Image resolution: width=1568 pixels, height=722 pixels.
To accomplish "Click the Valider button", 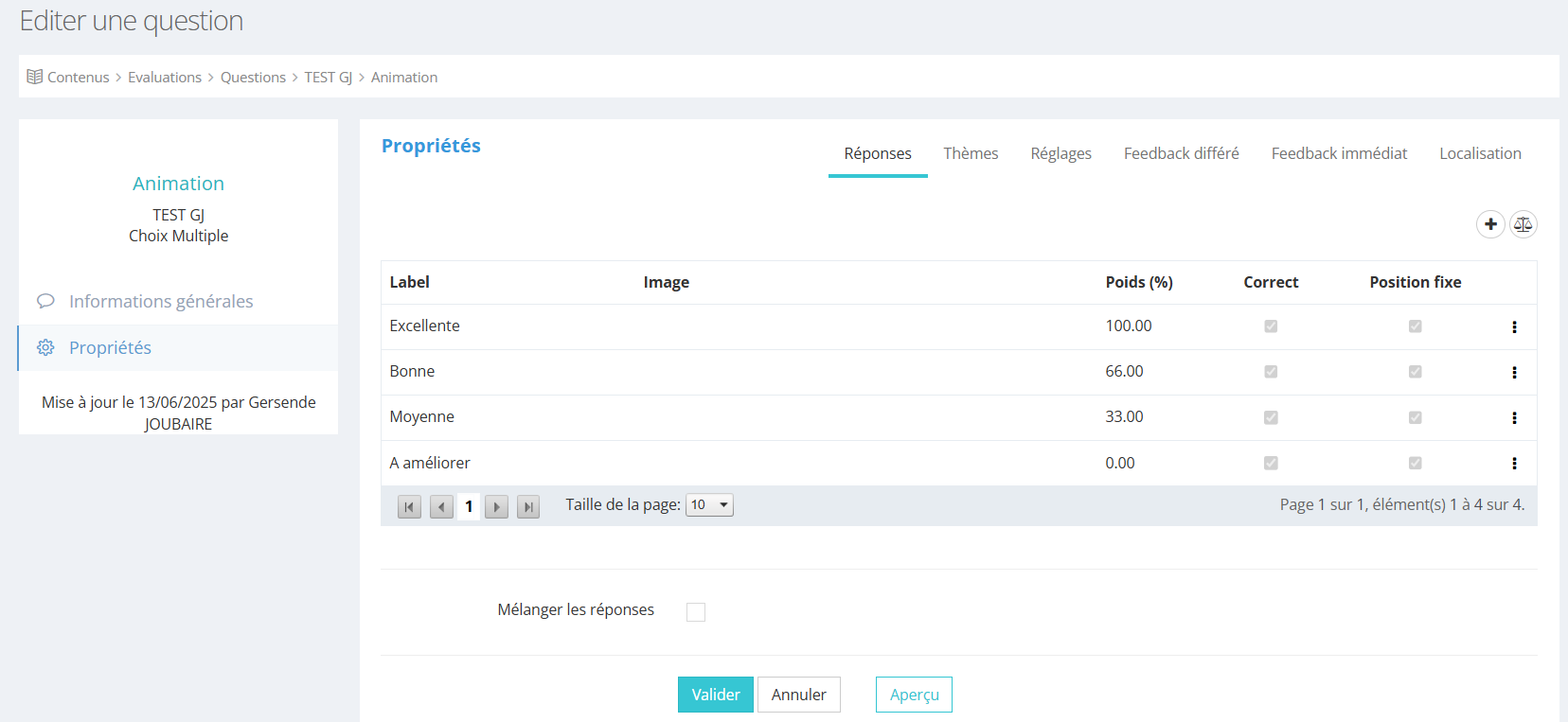I will (x=715, y=695).
